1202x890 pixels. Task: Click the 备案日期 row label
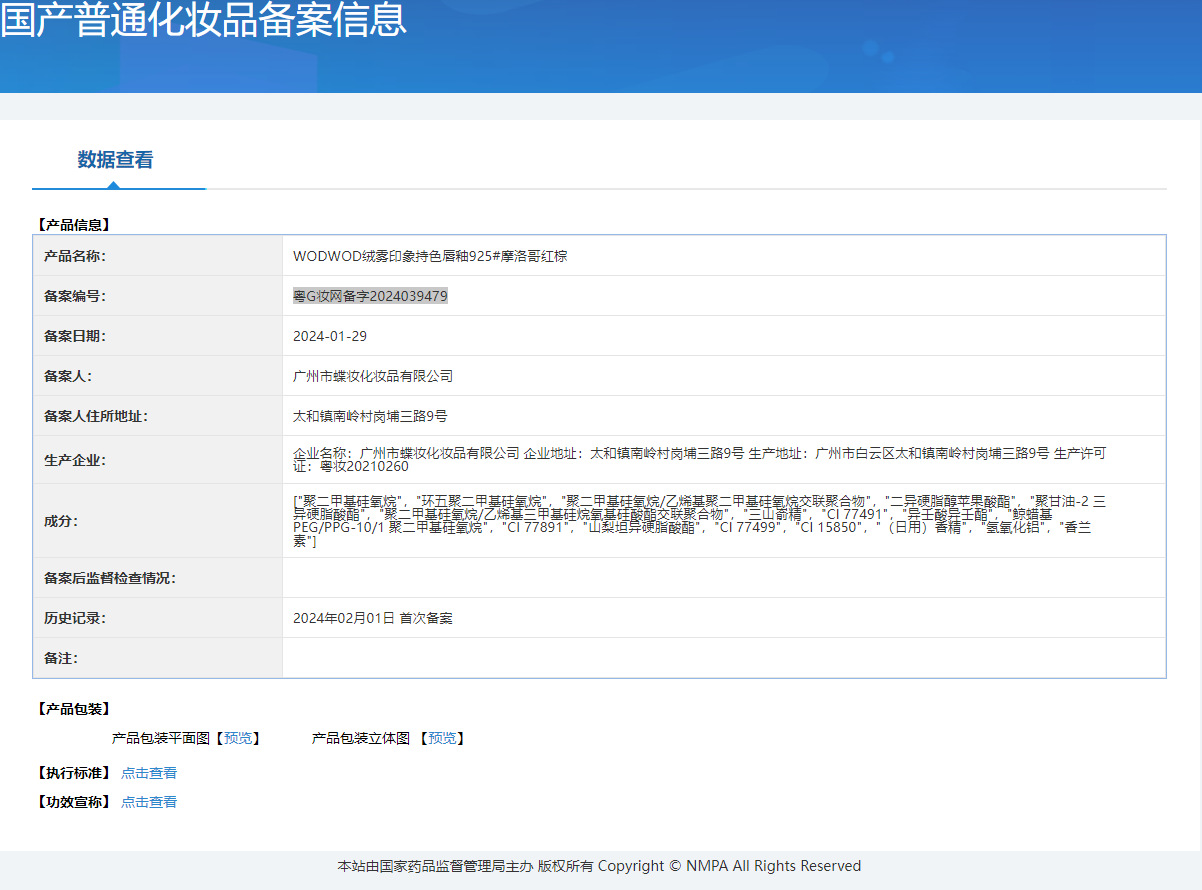[x=75, y=336]
